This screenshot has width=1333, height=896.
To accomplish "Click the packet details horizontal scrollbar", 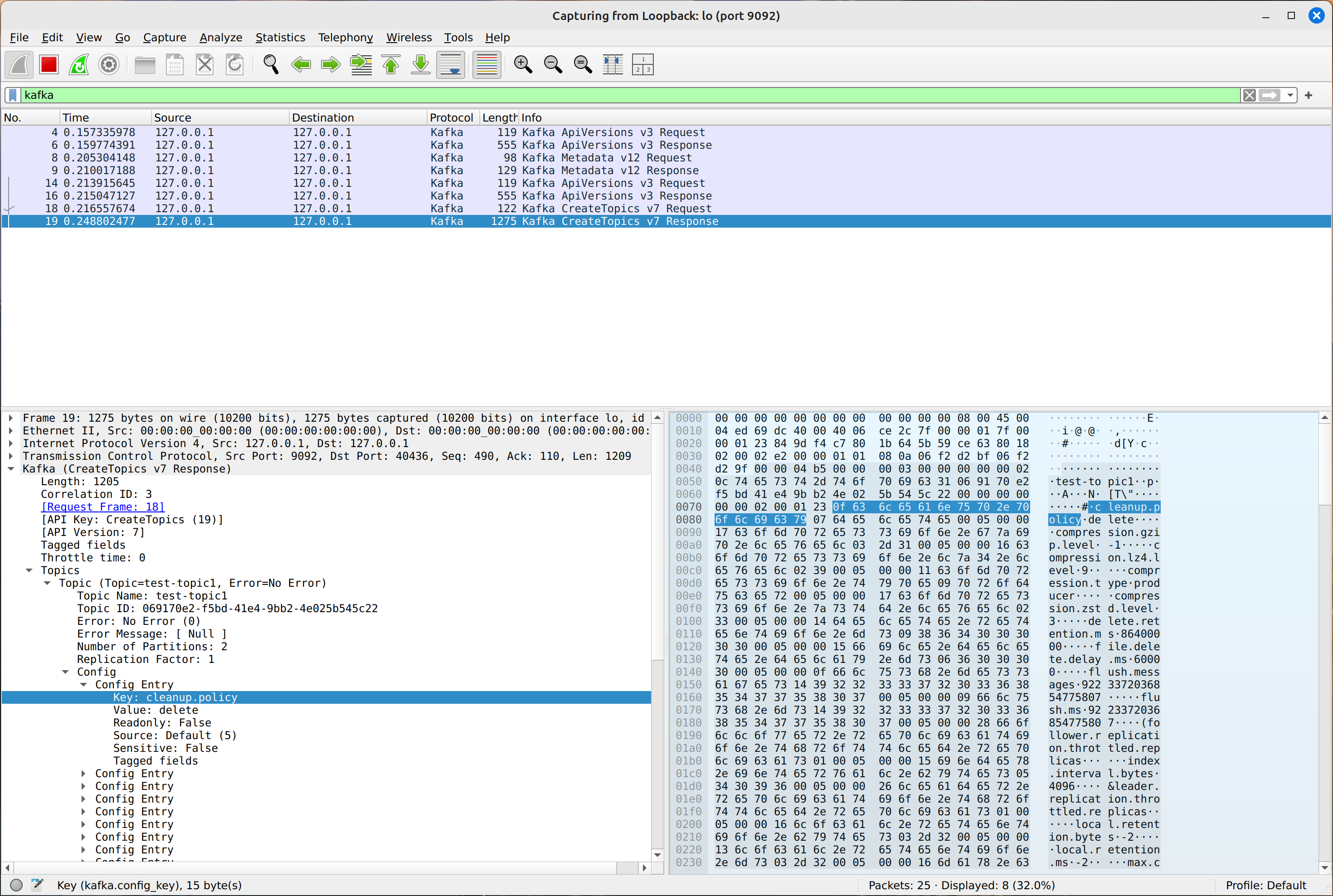I will coord(320,867).
